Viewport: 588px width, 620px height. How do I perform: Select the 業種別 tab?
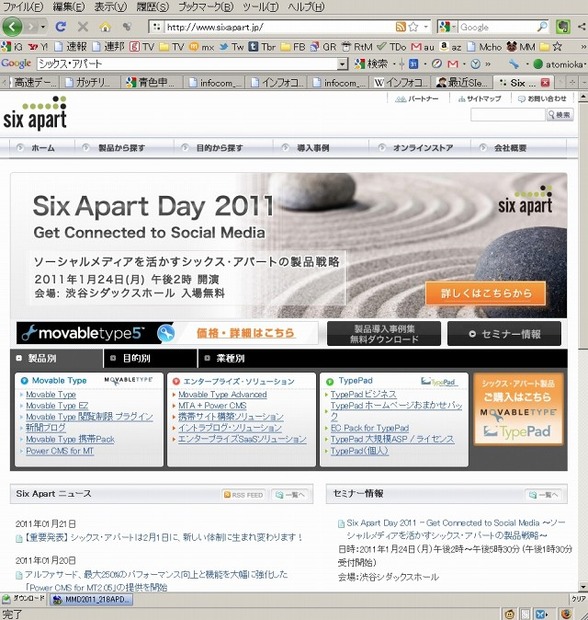coord(224,358)
